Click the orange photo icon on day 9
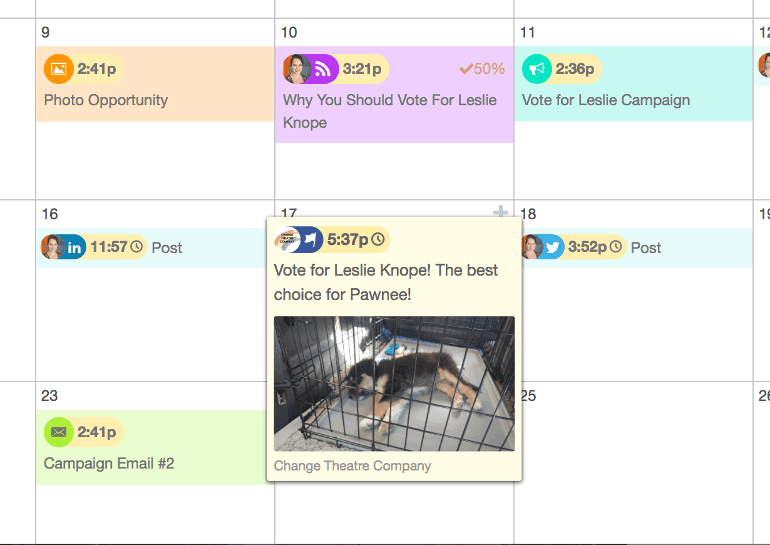 (x=59, y=69)
